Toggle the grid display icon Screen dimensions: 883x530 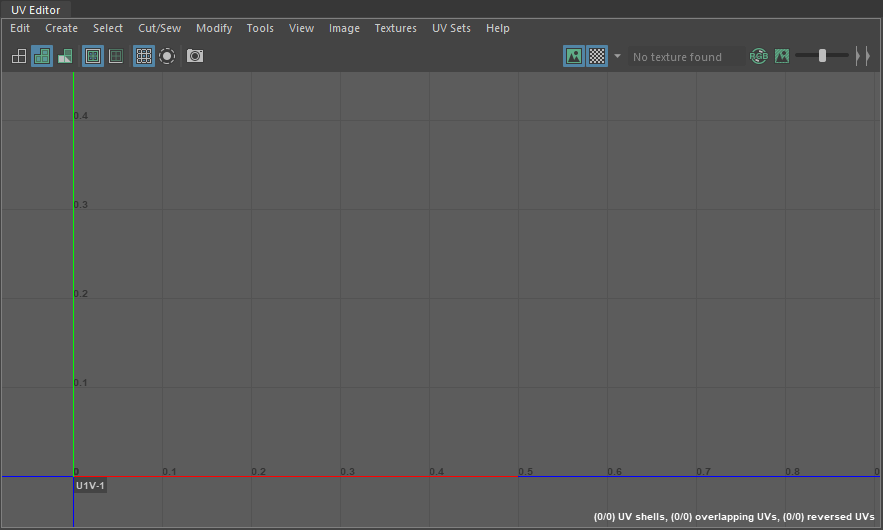tap(144, 57)
